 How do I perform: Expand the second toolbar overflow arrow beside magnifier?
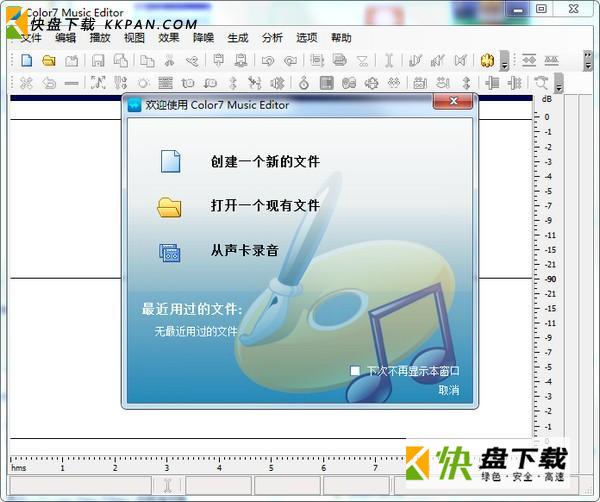point(559,83)
